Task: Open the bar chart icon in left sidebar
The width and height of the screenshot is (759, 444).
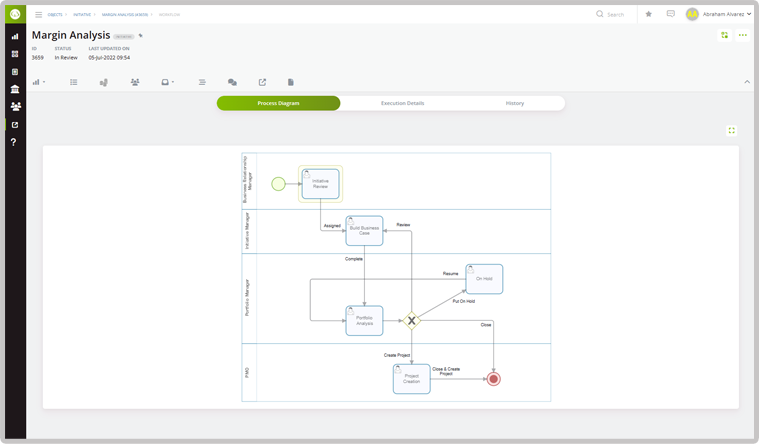Action: (15, 36)
